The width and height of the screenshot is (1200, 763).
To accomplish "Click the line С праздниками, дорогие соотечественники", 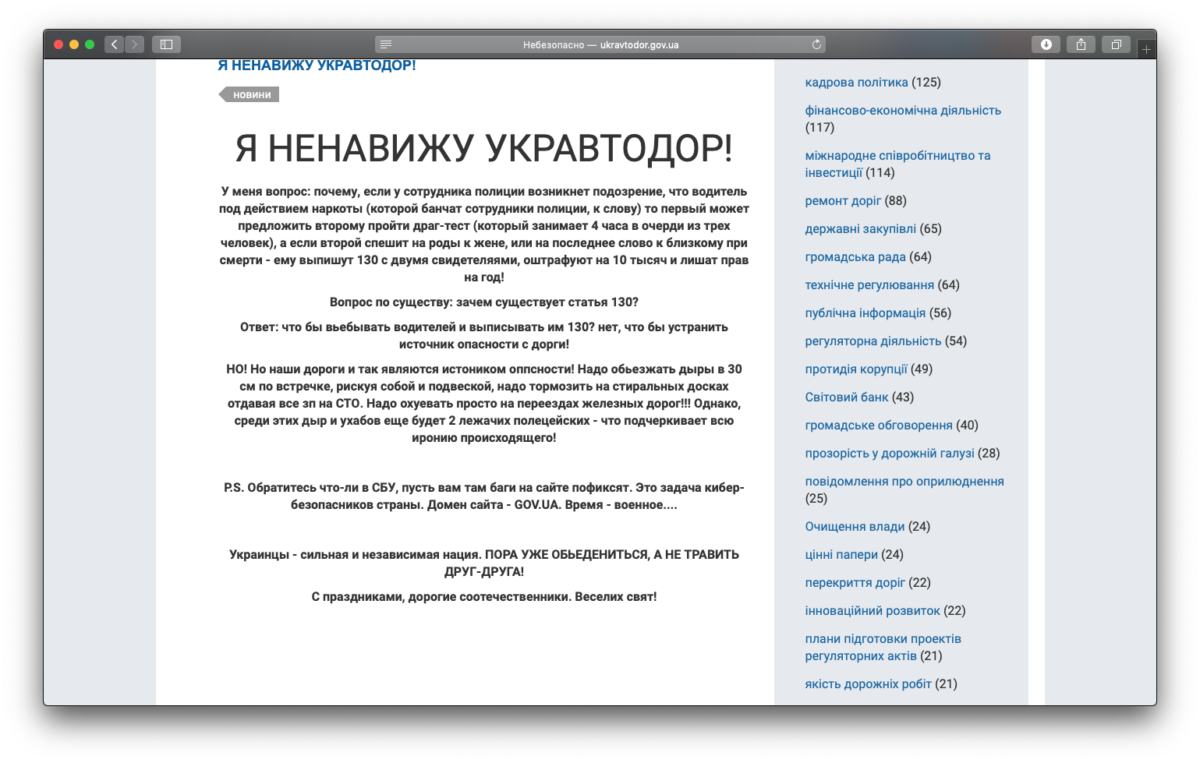I will pos(484,596).
